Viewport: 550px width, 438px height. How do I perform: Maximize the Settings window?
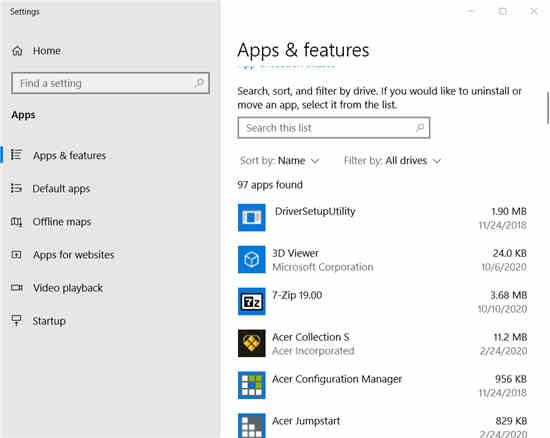(x=503, y=12)
